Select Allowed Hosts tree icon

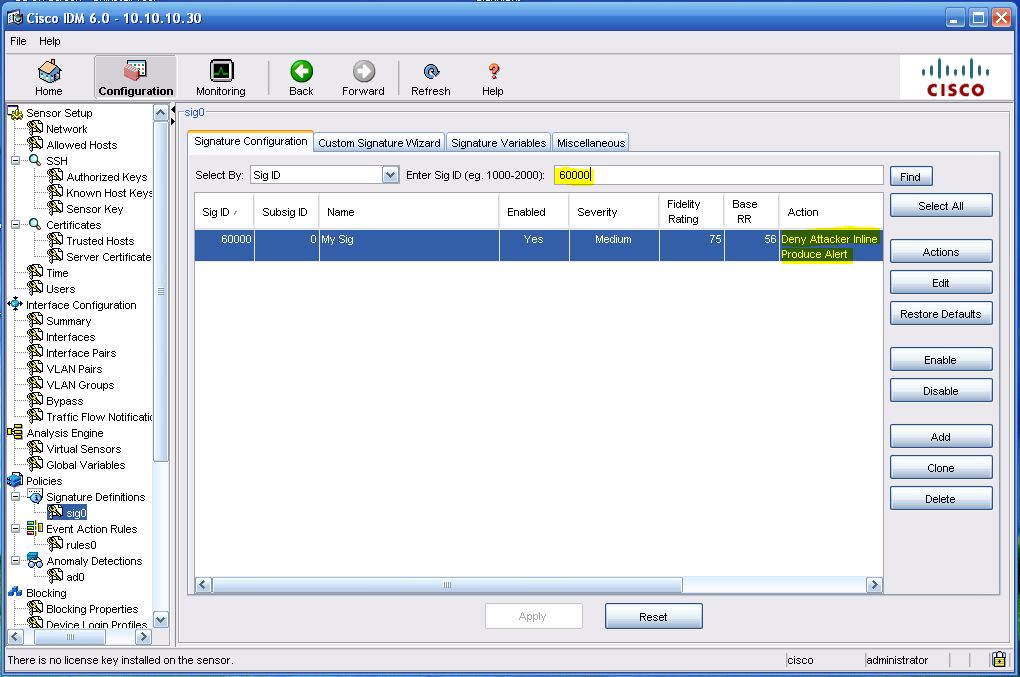35,144
